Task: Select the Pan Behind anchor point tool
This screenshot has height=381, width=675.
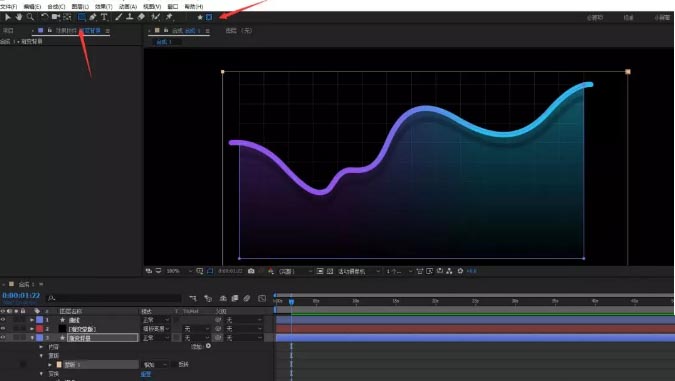Action: (x=67, y=17)
